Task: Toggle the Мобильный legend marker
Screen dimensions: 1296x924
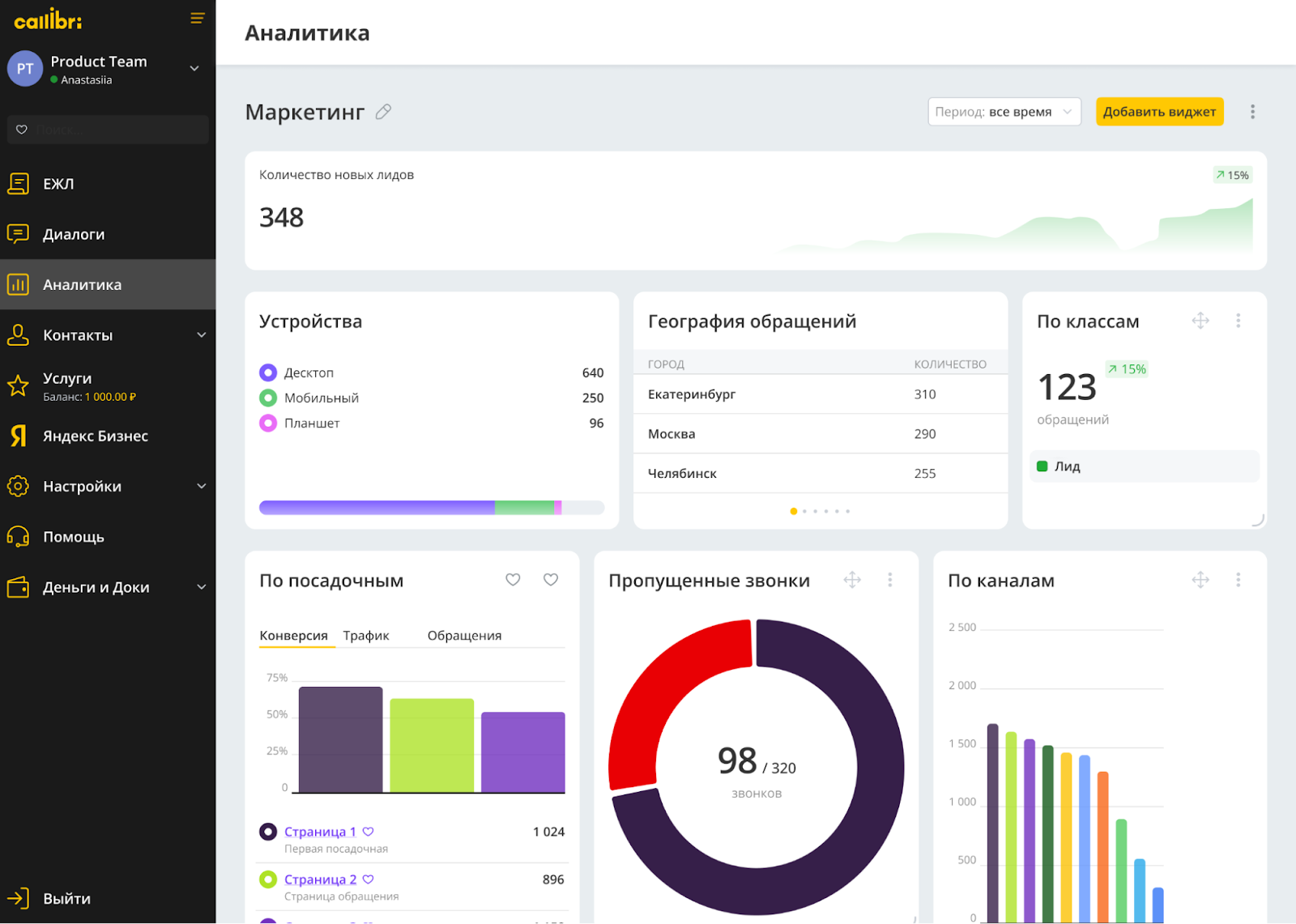Action: pyautogui.click(x=268, y=398)
